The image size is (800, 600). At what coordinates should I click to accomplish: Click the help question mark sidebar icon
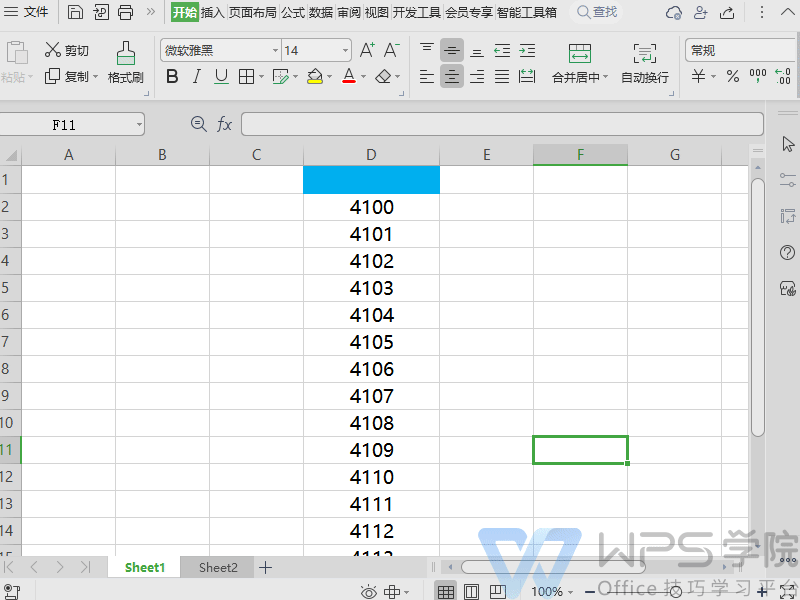(787, 252)
